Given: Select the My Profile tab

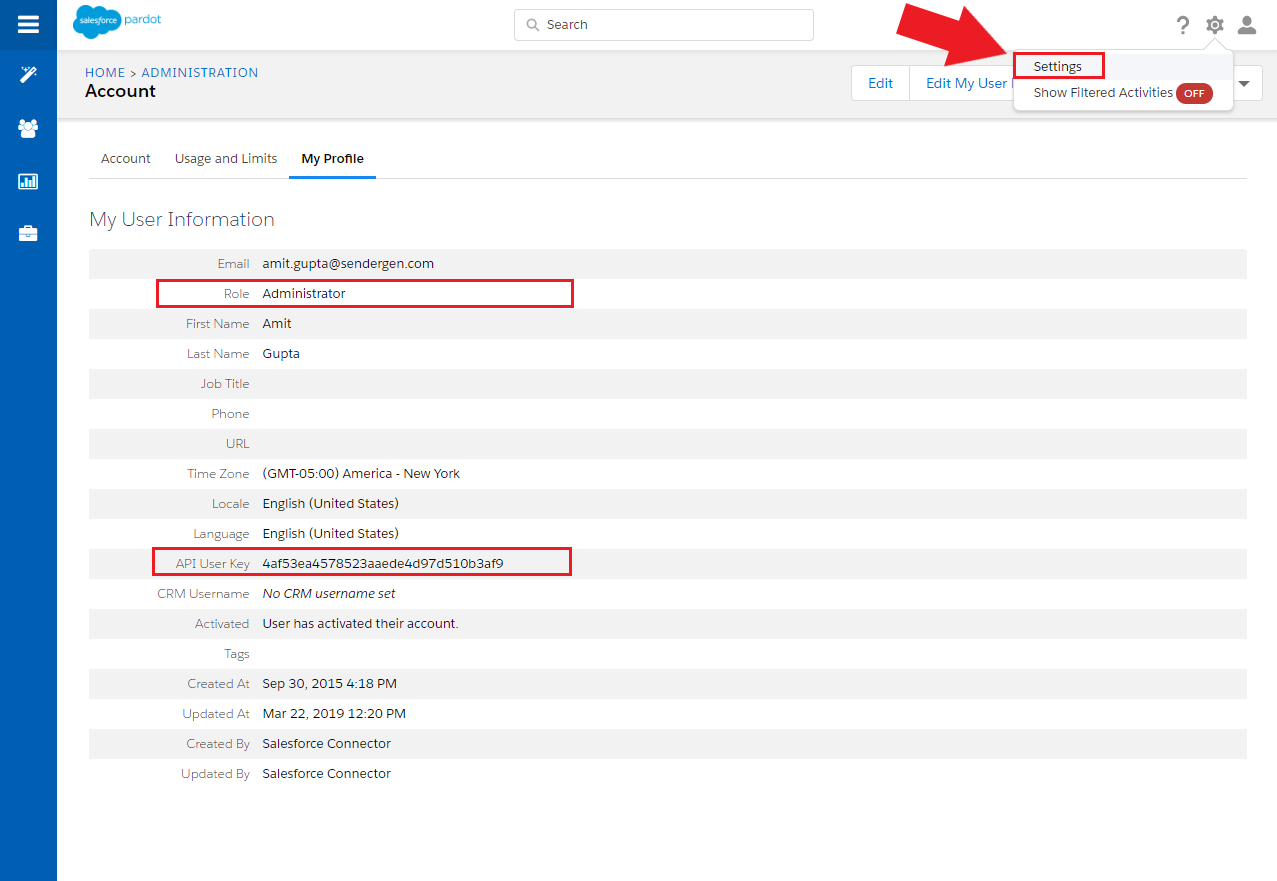Looking at the screenshot, I should click(x=332, y=159).
